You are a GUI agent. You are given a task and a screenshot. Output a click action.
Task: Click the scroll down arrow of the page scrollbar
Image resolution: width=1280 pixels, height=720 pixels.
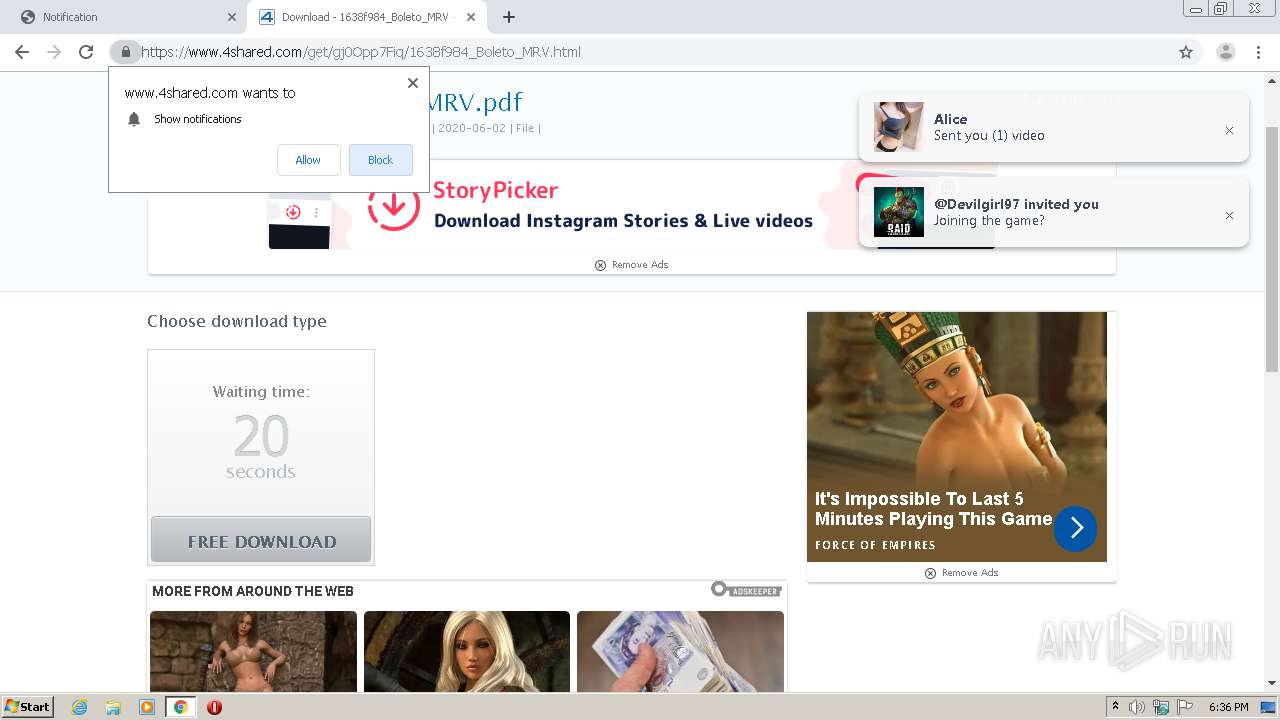click(x=1272, y=684)
